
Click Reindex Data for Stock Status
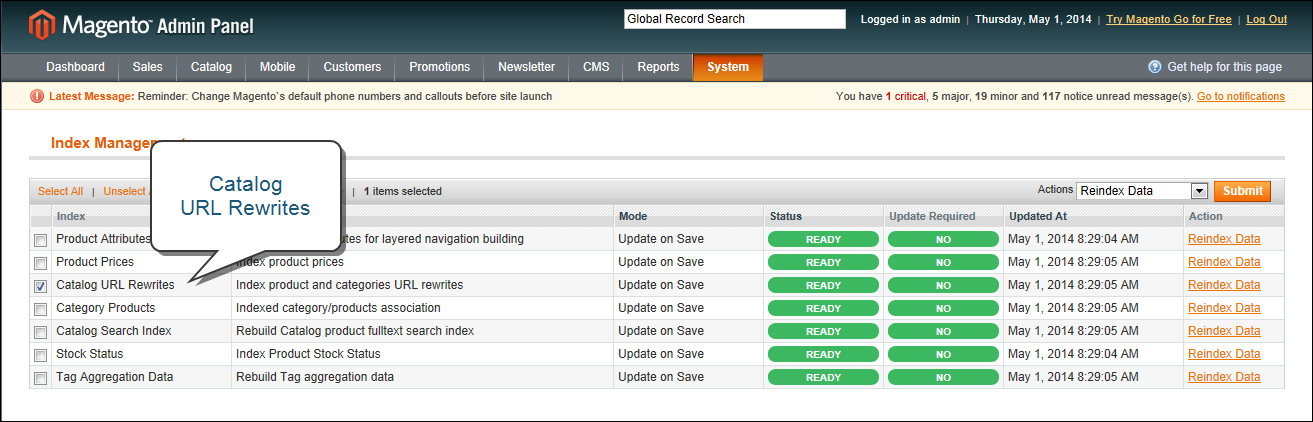pos(1224,354)
